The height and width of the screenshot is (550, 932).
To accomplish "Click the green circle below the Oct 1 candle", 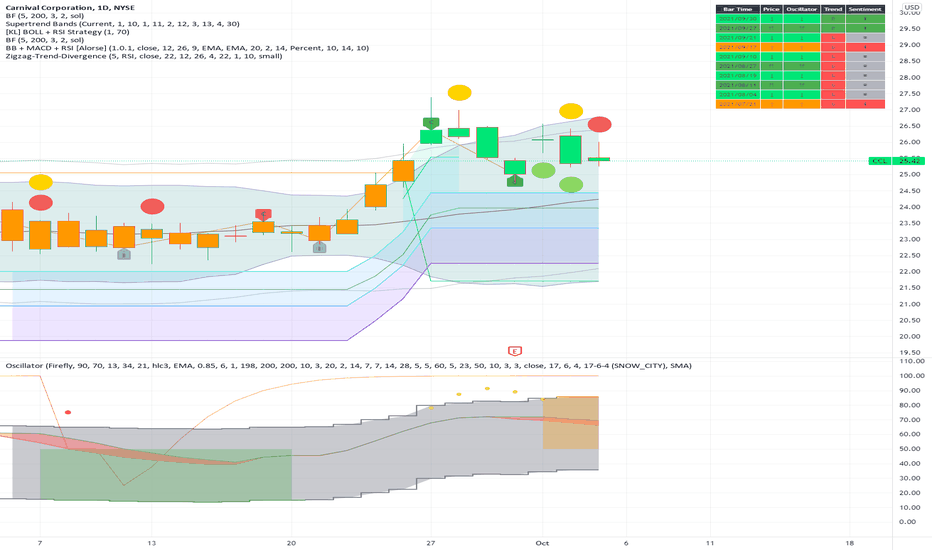I will 543,171.
